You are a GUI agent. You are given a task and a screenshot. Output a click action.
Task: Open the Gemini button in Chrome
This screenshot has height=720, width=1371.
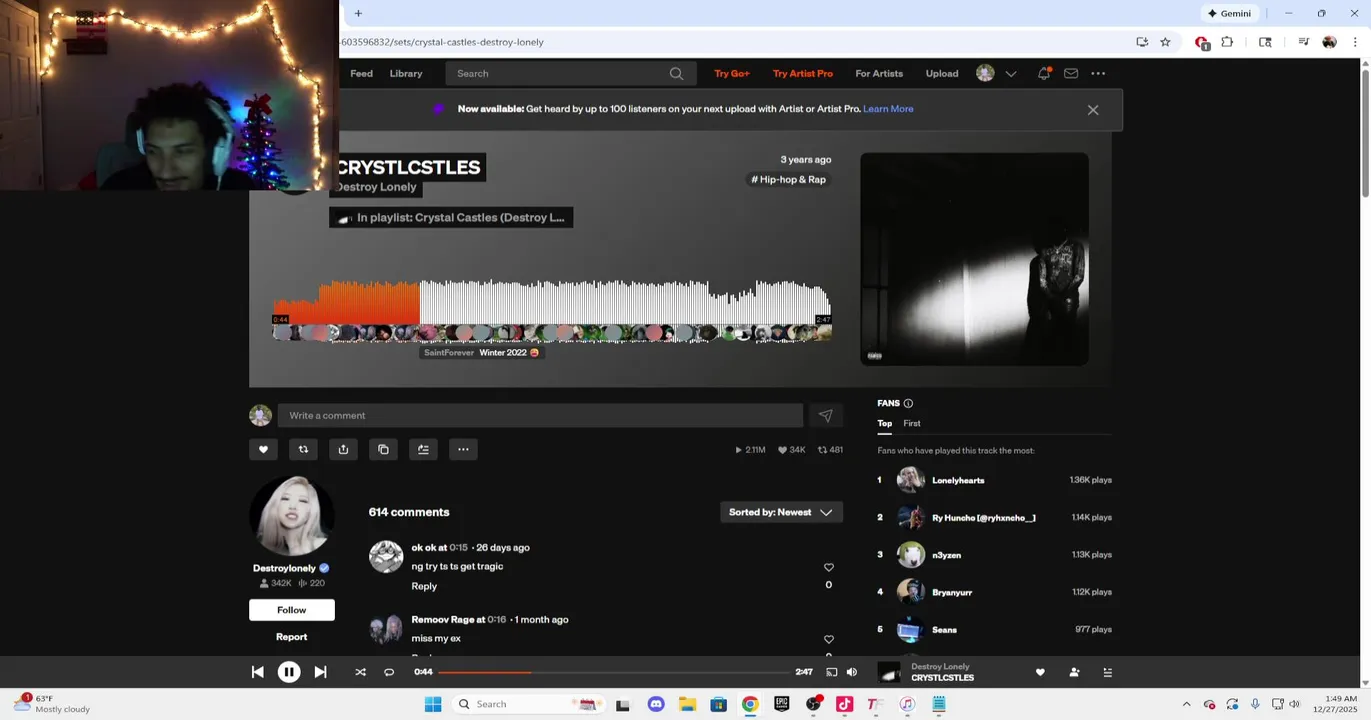tap(1229, 13)
